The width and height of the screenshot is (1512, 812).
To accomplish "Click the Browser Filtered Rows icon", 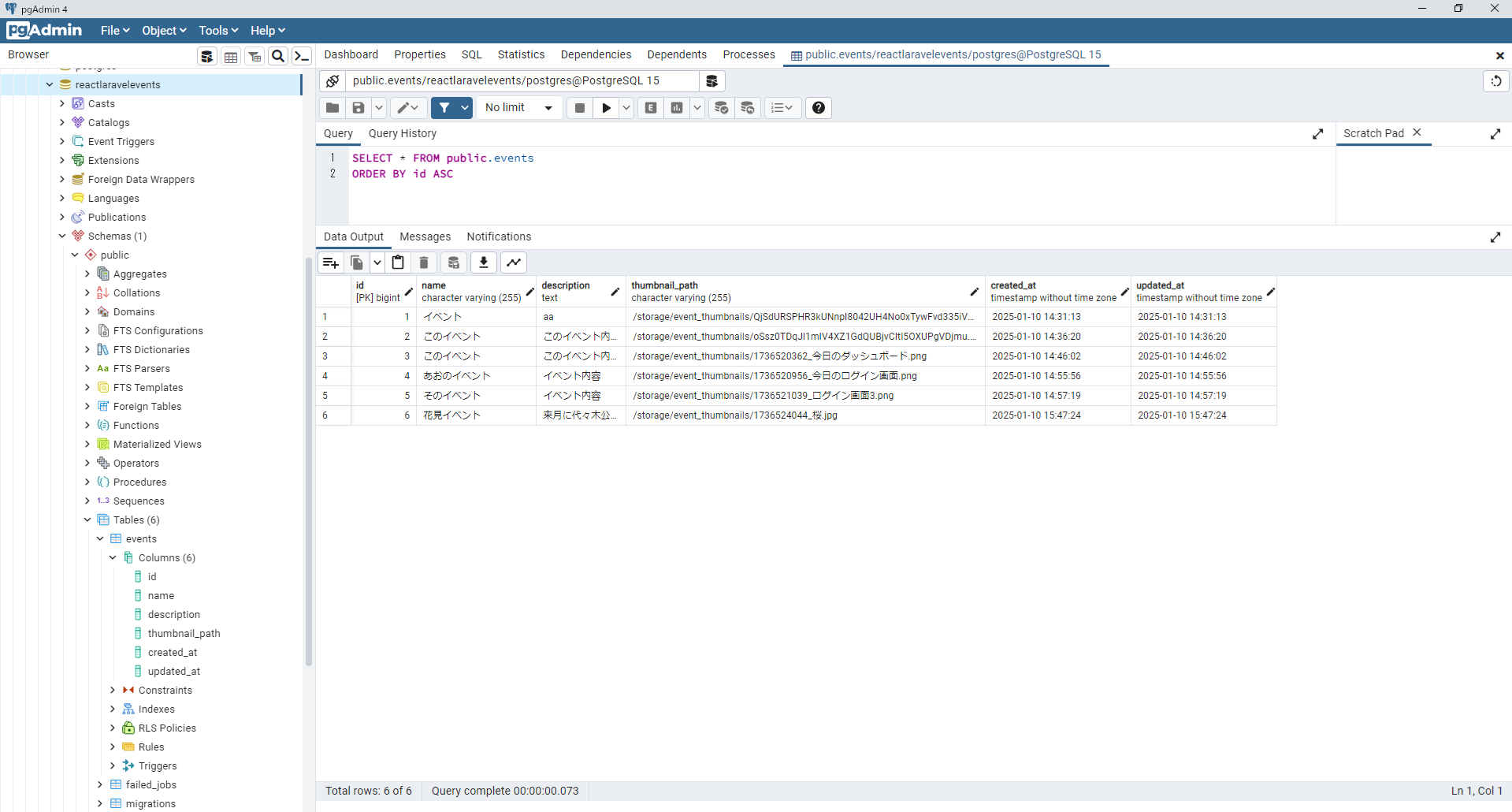I will click(254, 56).
